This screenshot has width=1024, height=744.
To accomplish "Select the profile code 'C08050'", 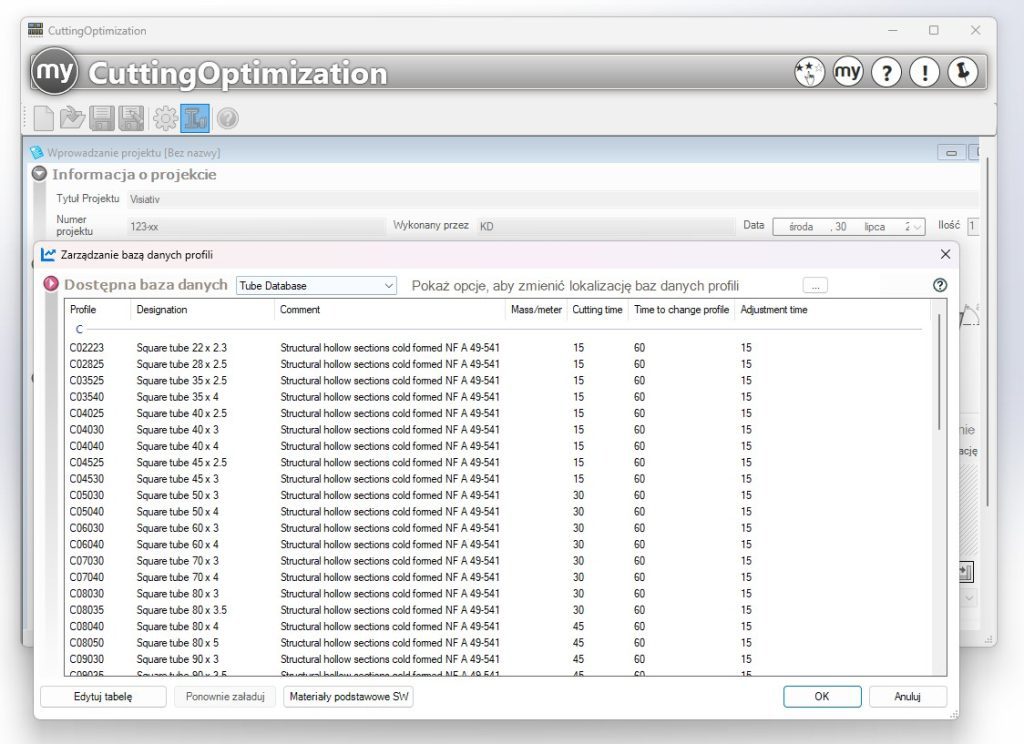I will coord(87,643).
